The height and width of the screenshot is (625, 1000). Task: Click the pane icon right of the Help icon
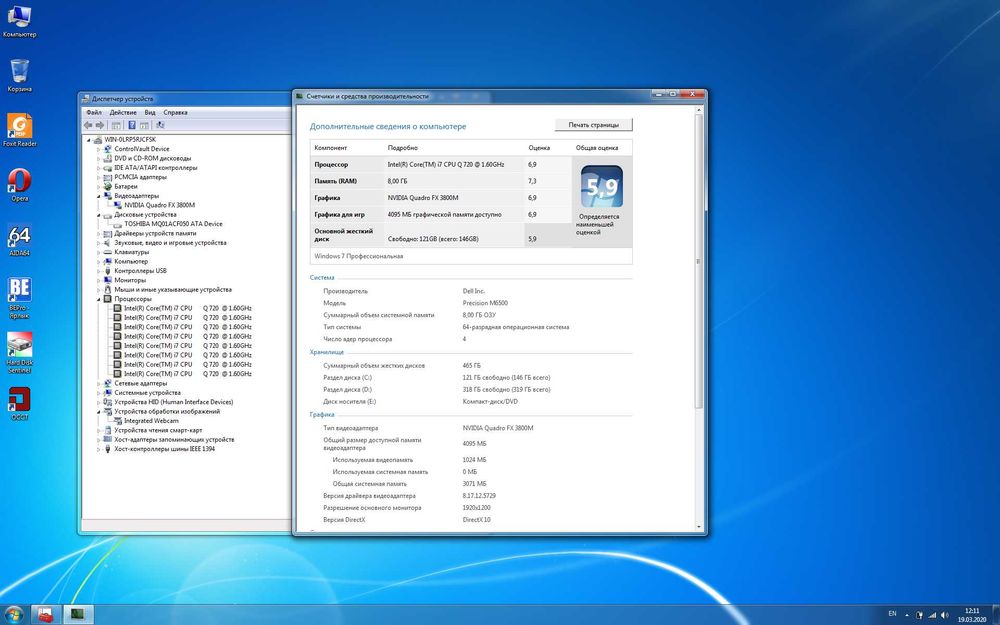pos(145,125)
